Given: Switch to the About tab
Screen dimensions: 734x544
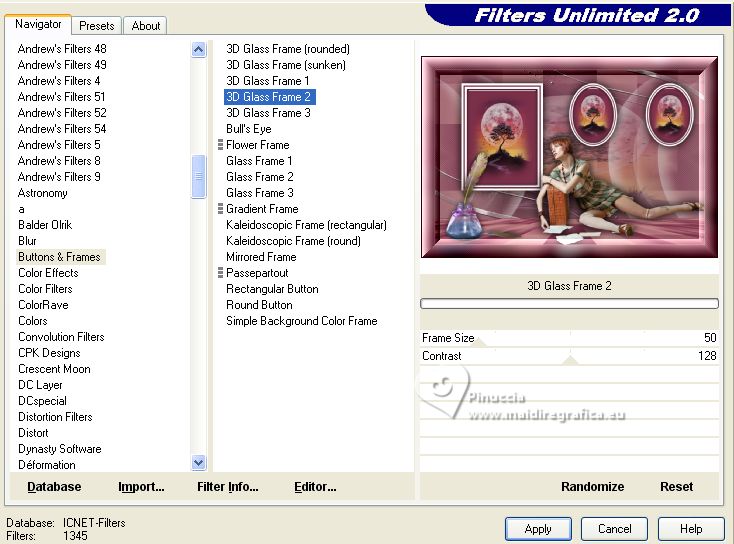Looking at the screenshot, I should 146,26.
